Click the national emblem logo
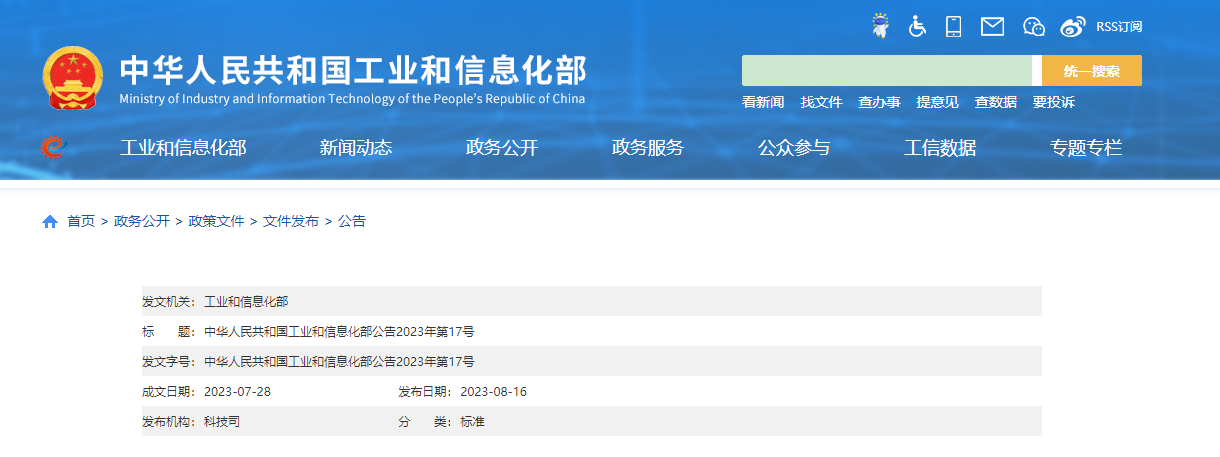Viewport: 1220px width, 457px height. [x=73, y=77]
